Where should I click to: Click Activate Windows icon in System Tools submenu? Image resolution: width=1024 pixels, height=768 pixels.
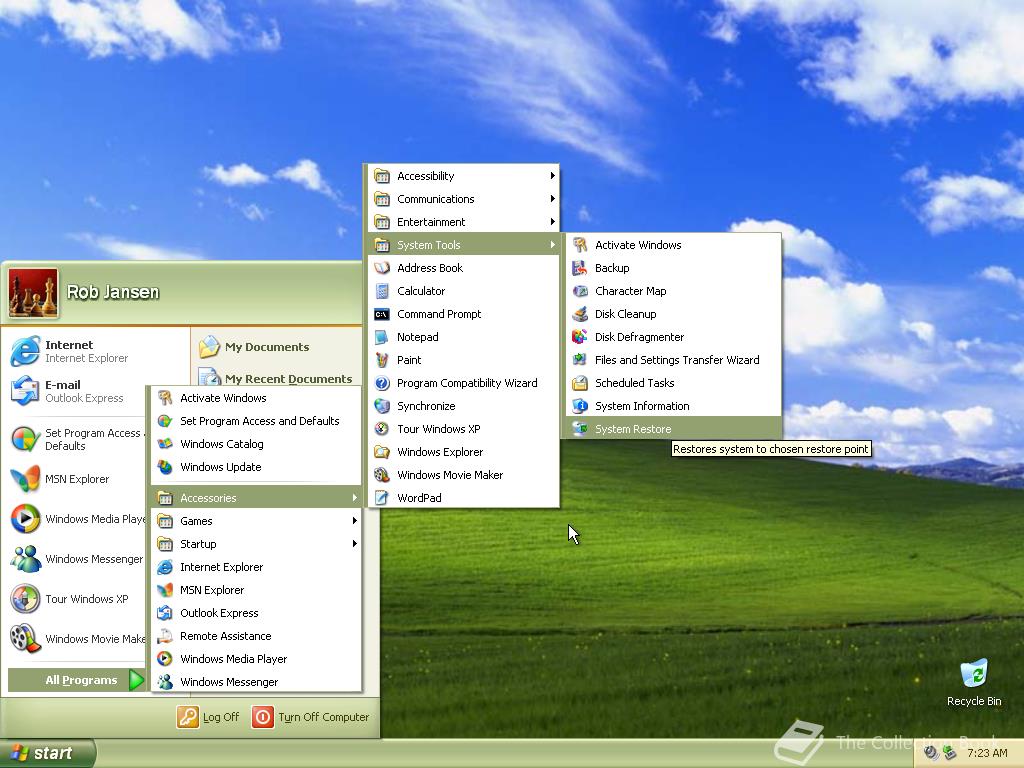[579, 245]
